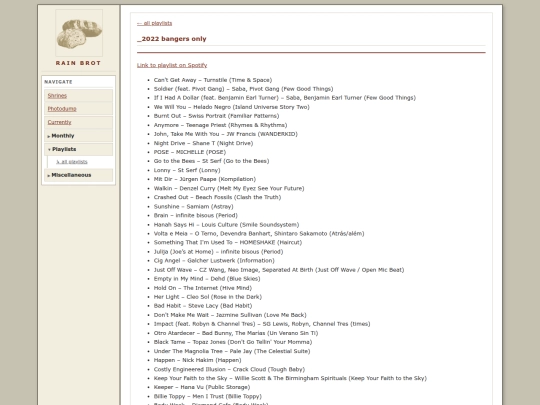Click 'Her Light – Cleo Sol' entry
Image resolution: width=540 pixels, height=405 pixels.
click(208, 297)
